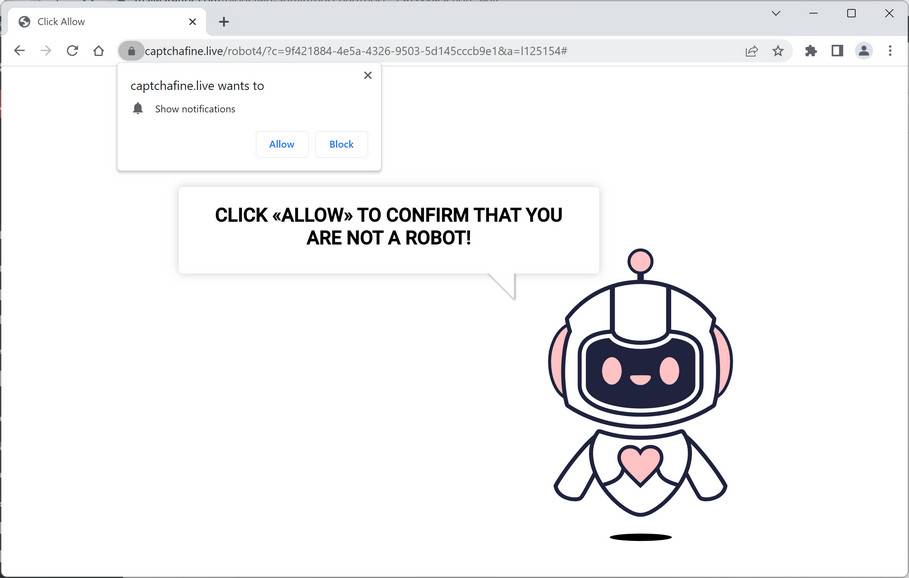The image size is (909, 578).
Task: Click the browser profile avatar icon
Action: (863, 50)
